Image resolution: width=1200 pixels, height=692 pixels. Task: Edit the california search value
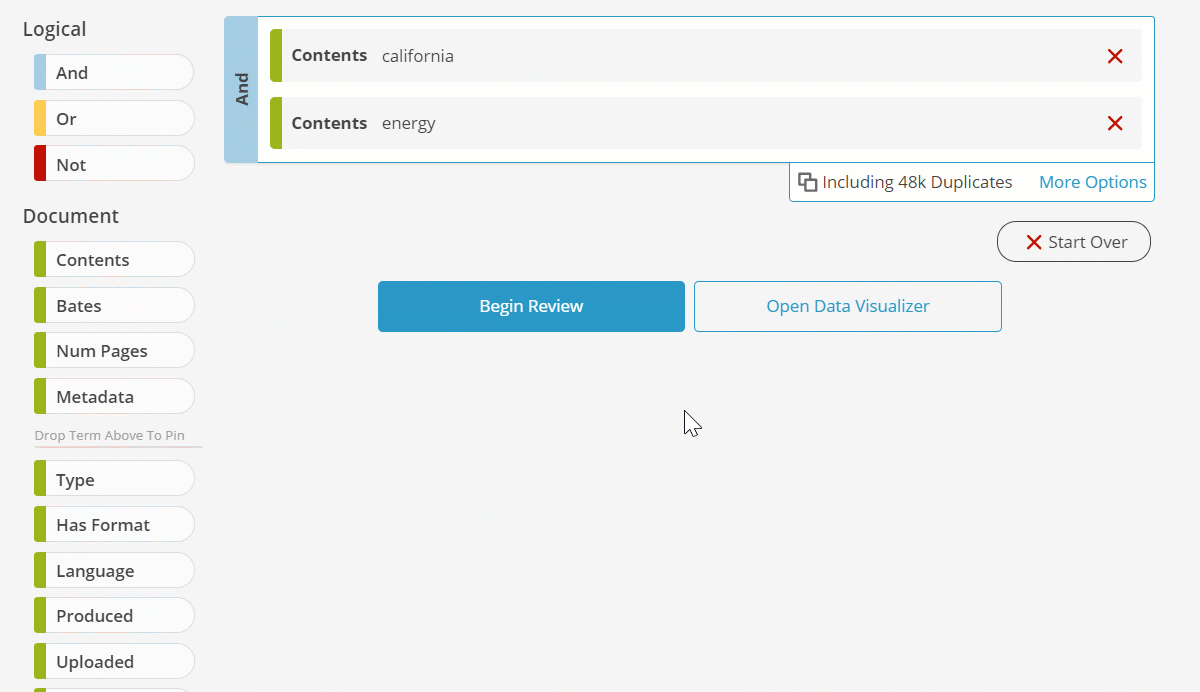point(418,56)
